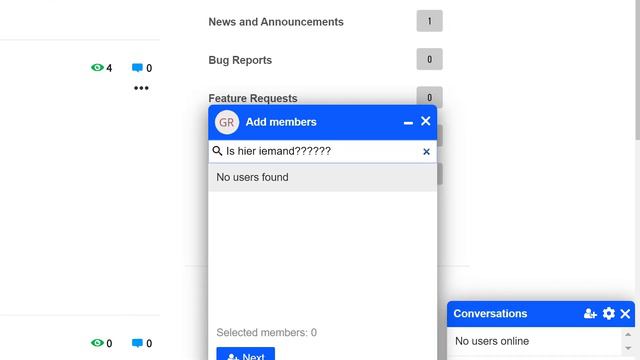Click the 'Selected members: 0' label
This screenshot has width=640, height=360.
(267, 332)
